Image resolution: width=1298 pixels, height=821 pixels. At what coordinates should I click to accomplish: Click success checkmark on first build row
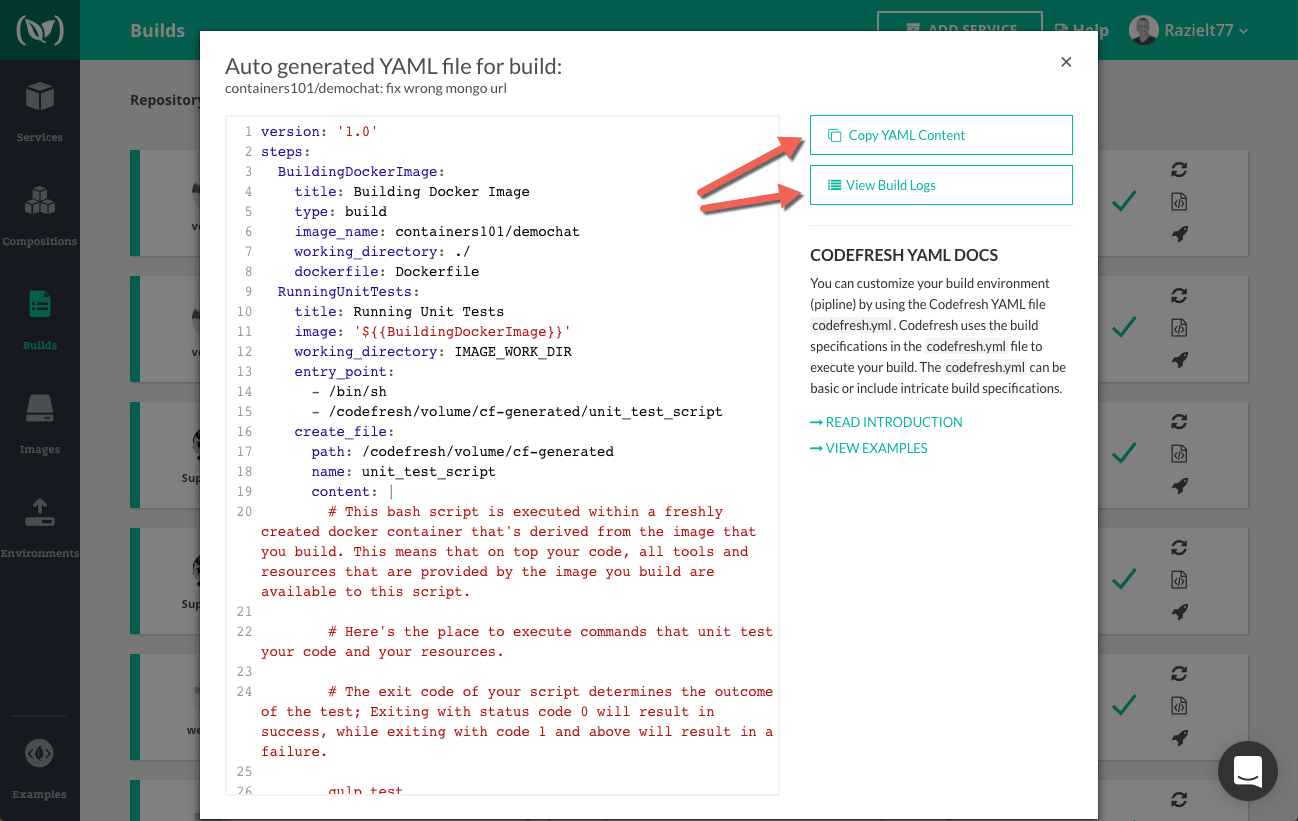click(1124, 201)
